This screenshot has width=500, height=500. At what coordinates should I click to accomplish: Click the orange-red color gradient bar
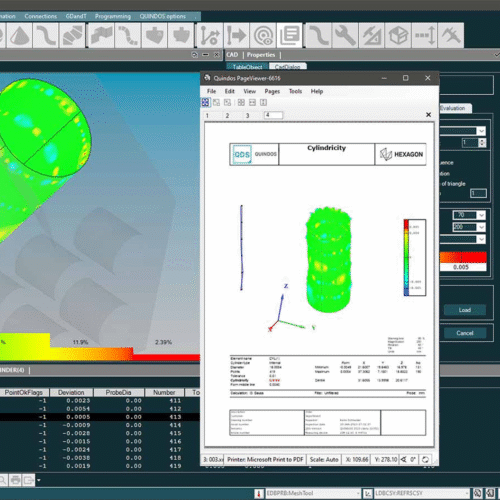pos(463,257)
